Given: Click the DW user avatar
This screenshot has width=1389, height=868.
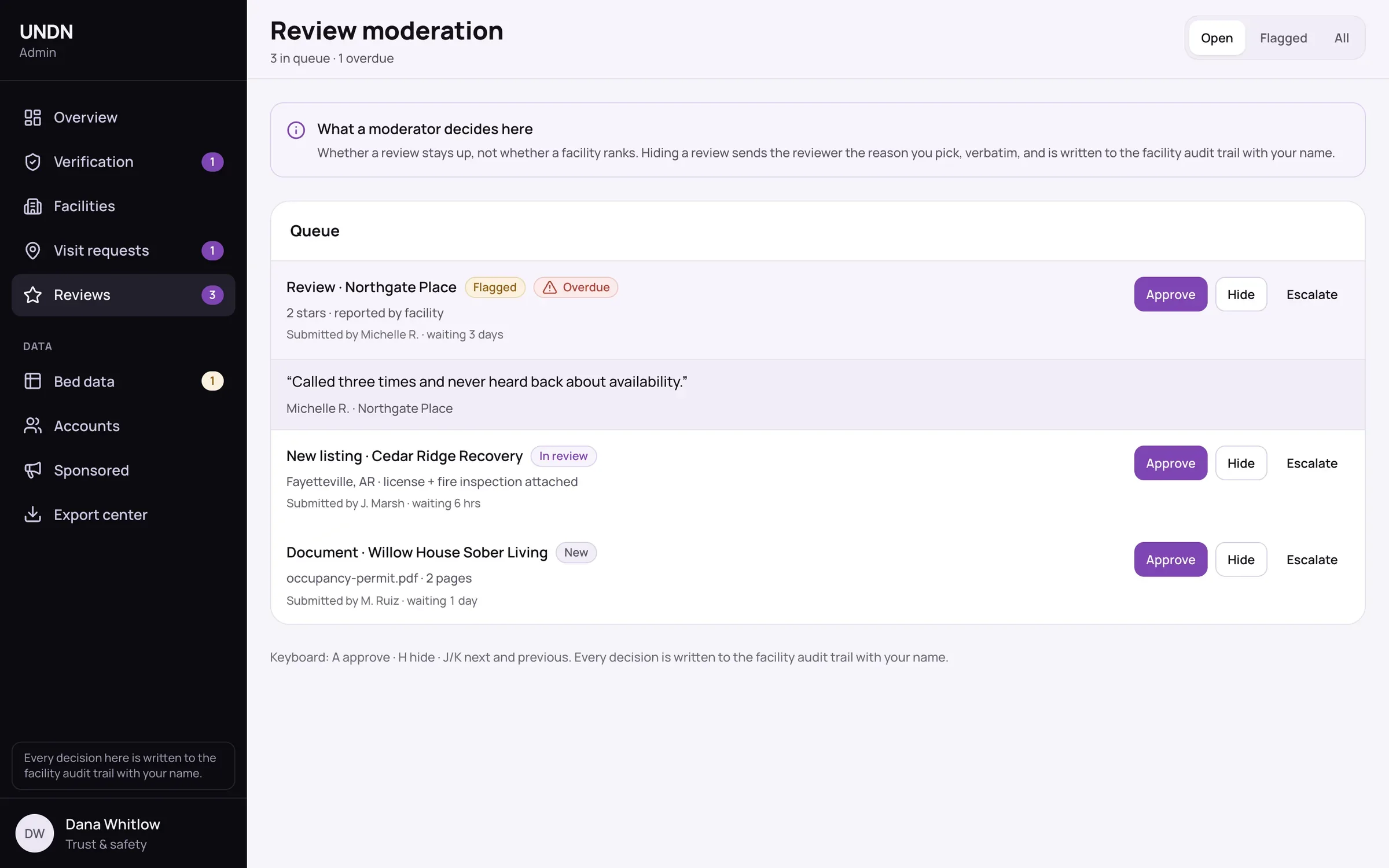Looking at the screenshot, I should point(35,833).
